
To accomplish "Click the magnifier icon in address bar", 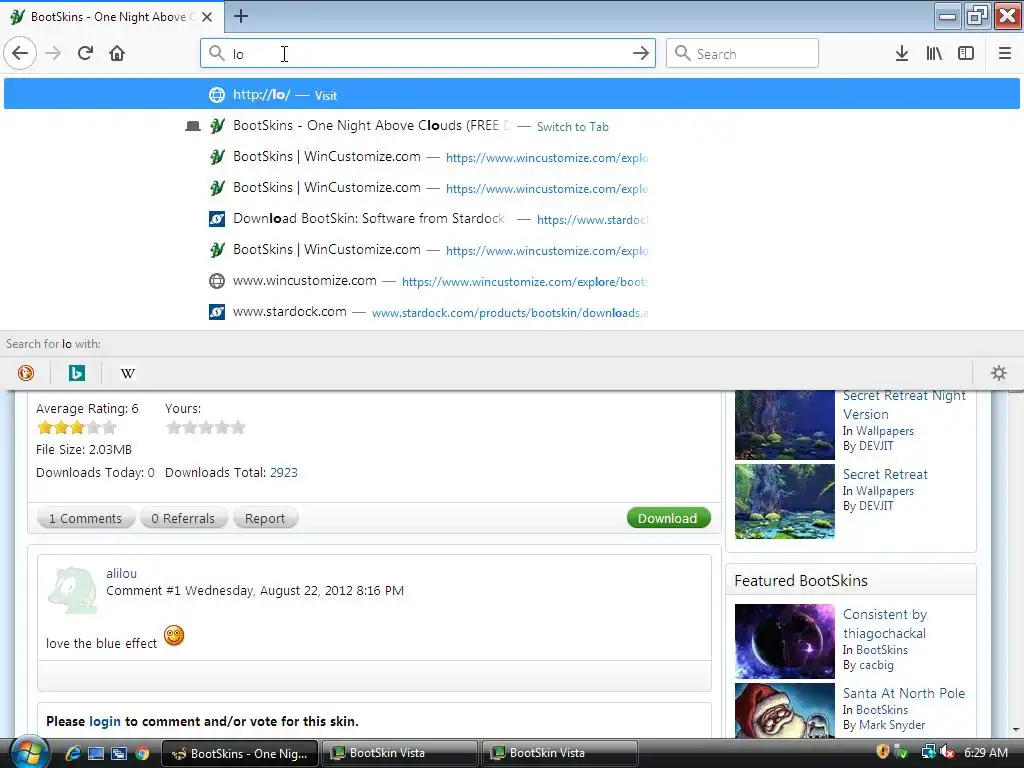I will [216, 53].
